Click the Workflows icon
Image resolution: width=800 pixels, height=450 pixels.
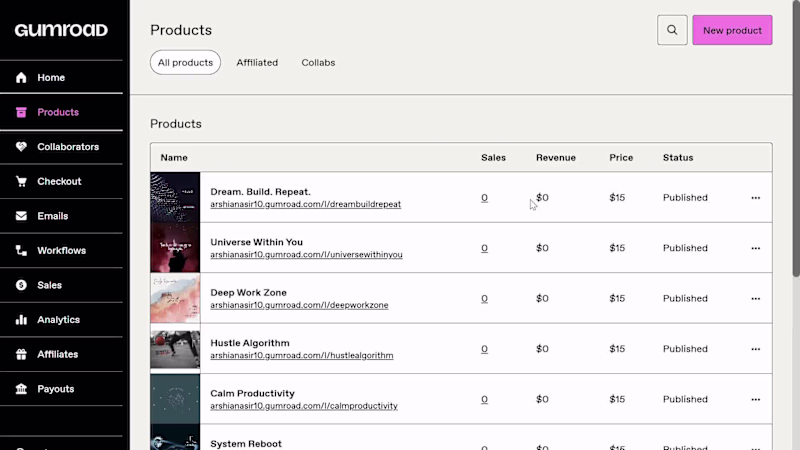(x=21, y=251)
